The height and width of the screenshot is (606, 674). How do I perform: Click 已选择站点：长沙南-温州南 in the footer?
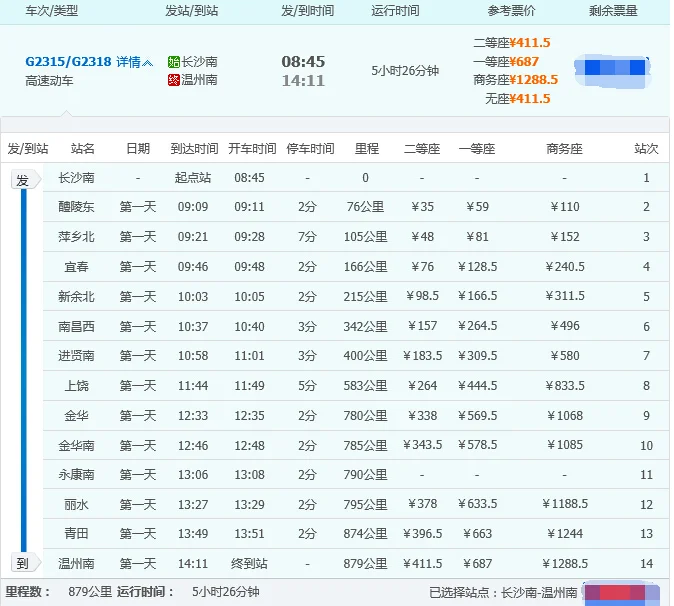pyautogui.click(x=503, y=593)
